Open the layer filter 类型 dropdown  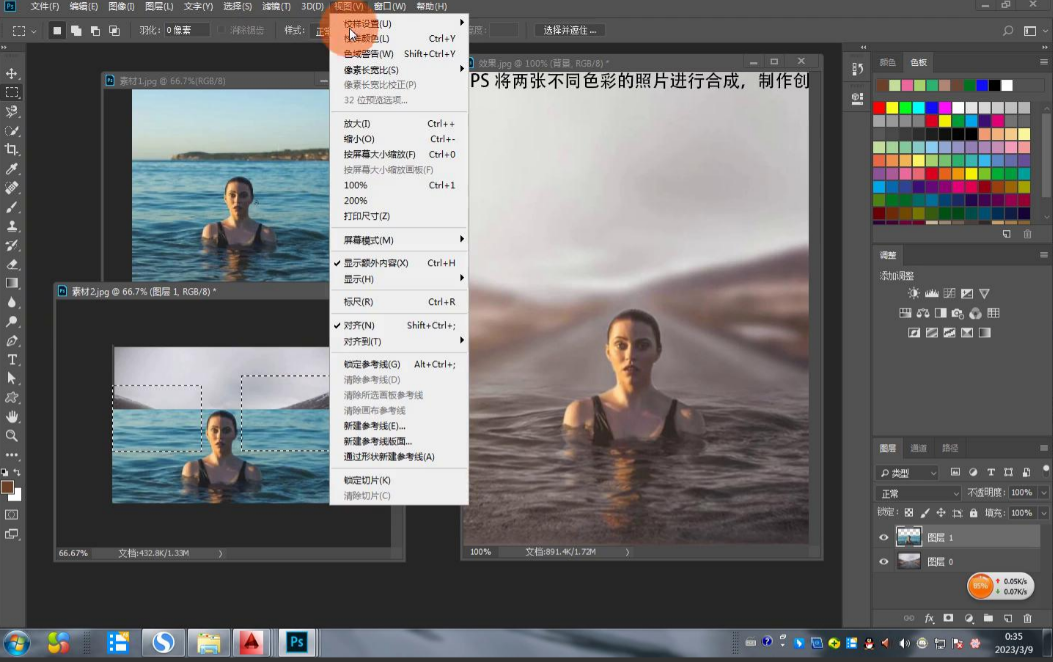pyautogui.click(x=908, y=473)
